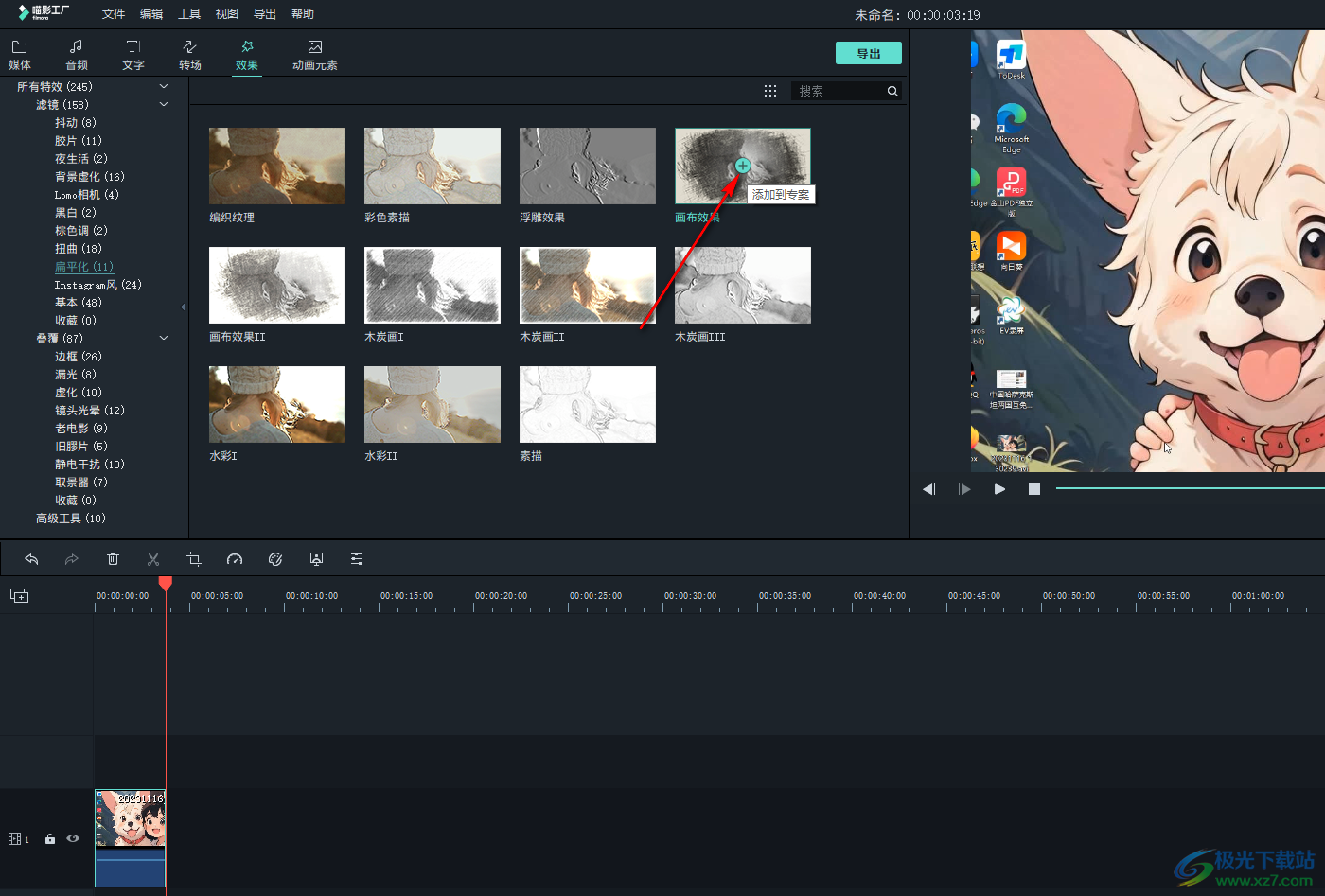The height and width of the screenshot is (896, 1325).
Task: Select 镜头光晕 (12) overlay category
Action: click(x=89, y=411)
